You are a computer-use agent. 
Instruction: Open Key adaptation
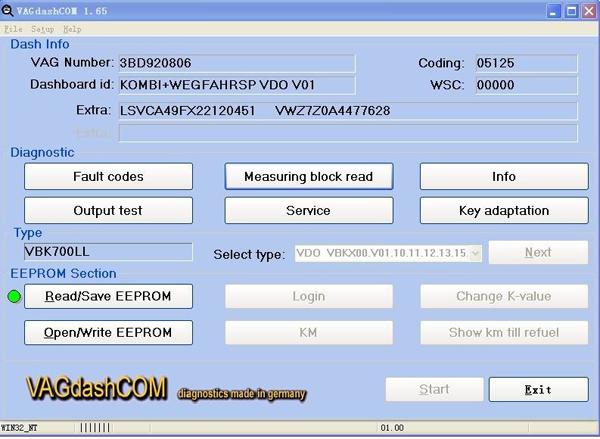[504, 211]
